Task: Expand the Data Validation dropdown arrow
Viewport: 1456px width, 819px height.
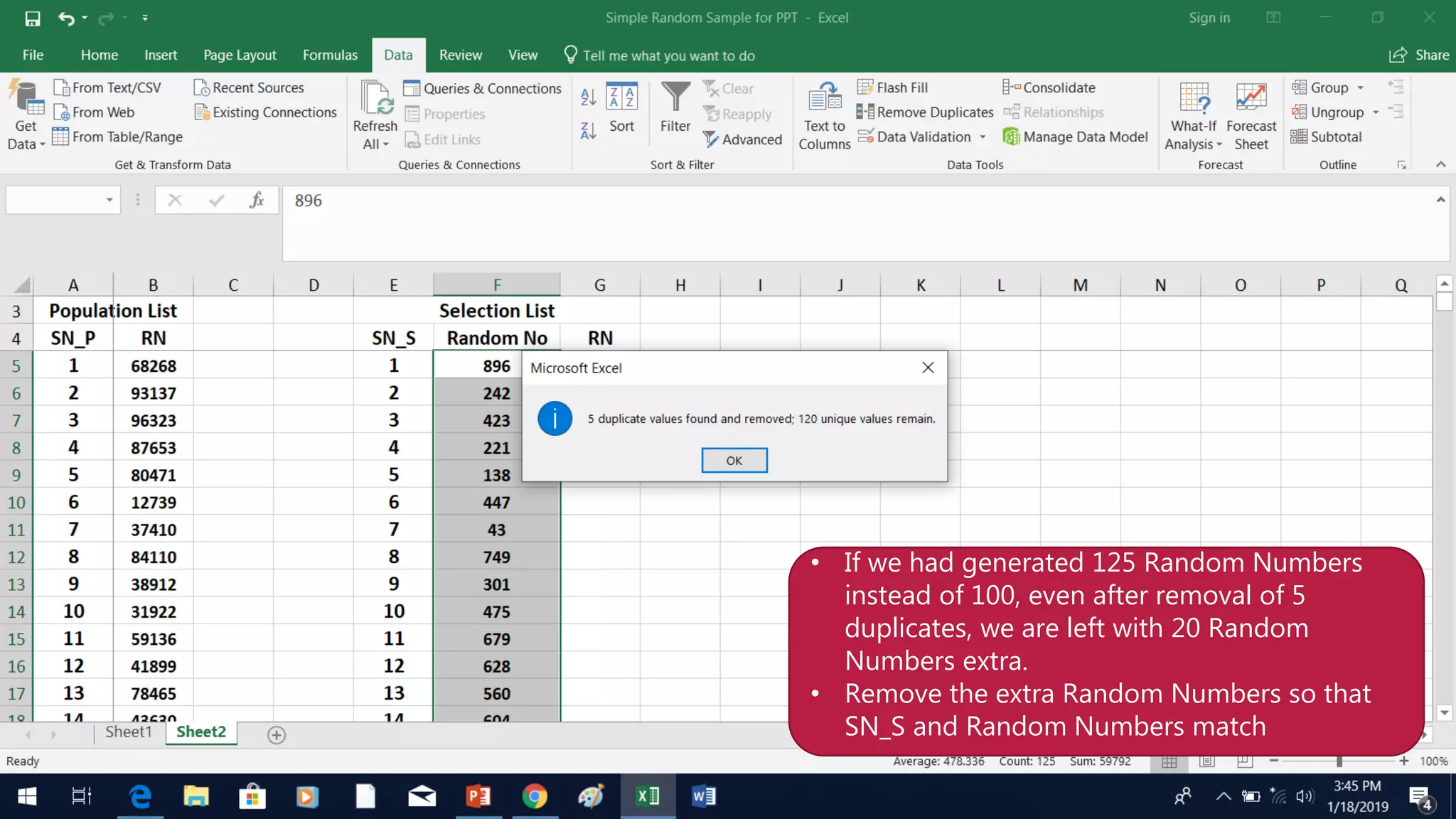Action: [983, 137]
